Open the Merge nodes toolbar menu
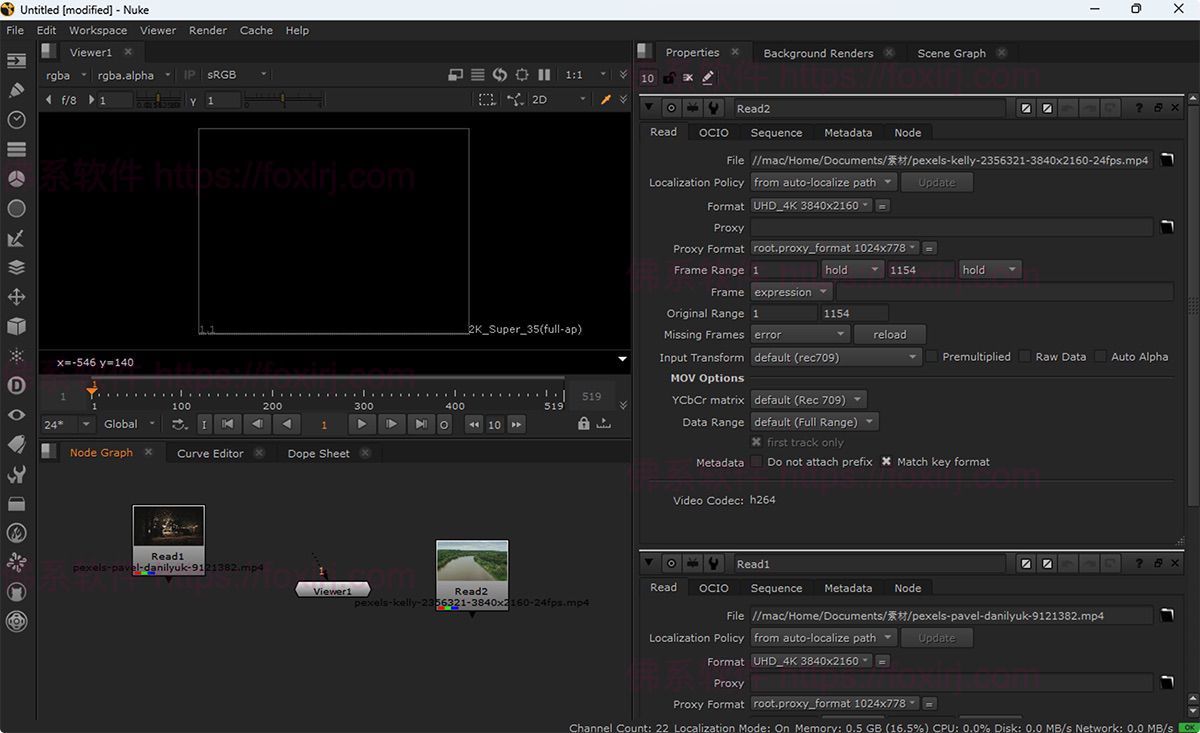 click(16, 267)
